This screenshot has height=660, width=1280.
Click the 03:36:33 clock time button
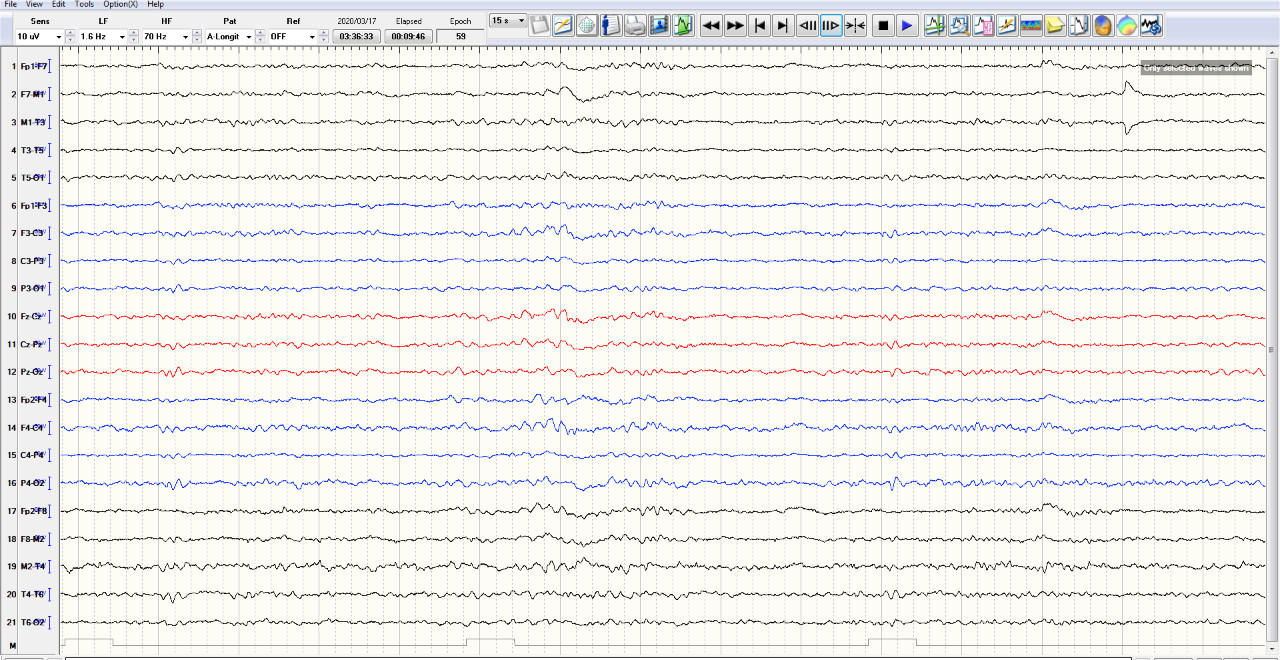tap(356, 37)
